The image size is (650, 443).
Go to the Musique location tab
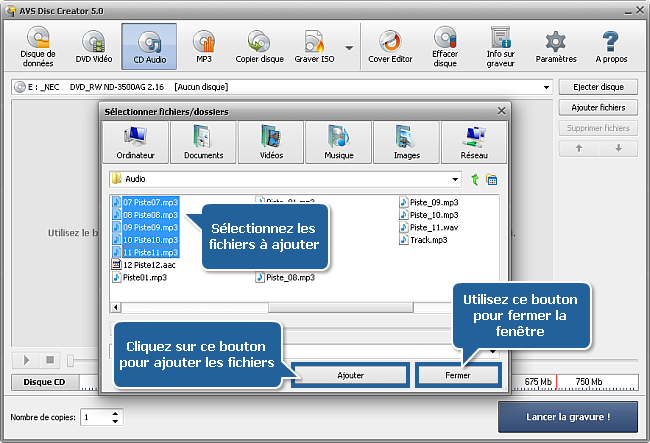coord(338,142)
